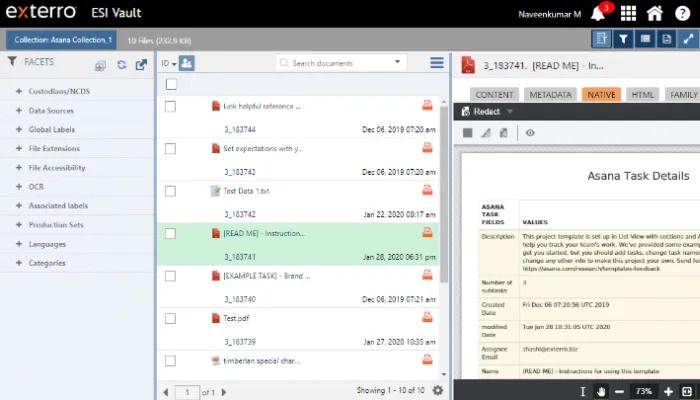Screen dimensions: 700x400
Task: Switch to the HTML tab
Action: pos(643,94)
